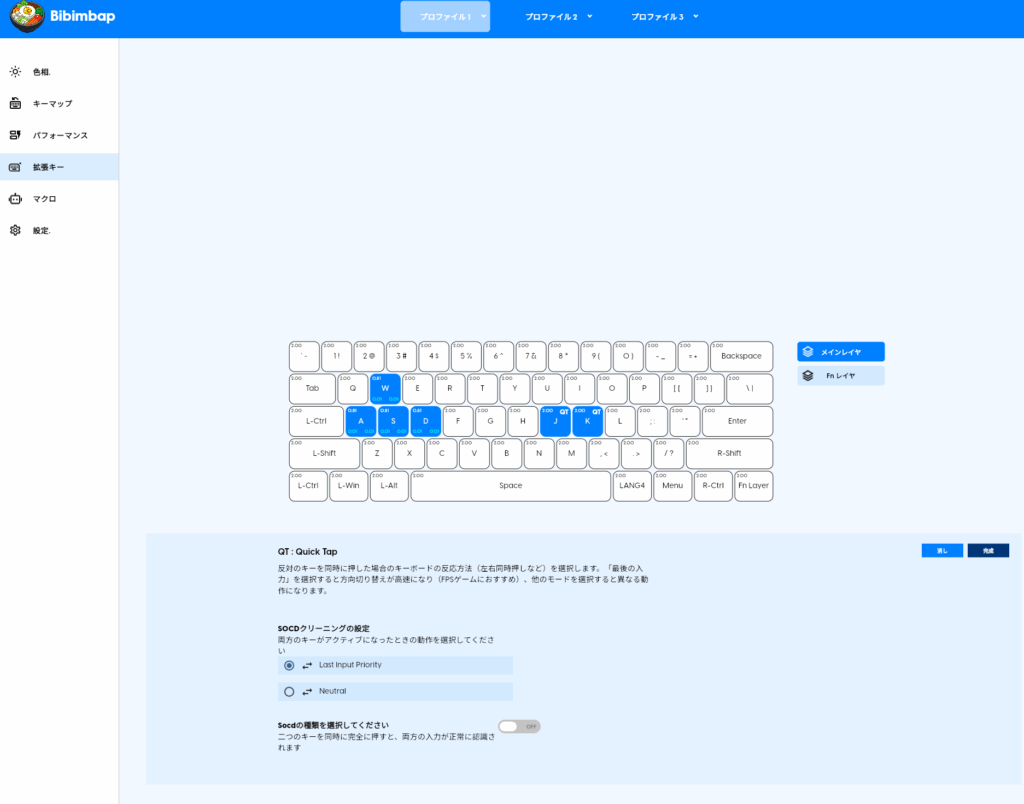Image resolution: width=1024 pixels, height=804 pixels.
Task: Open the キーマップ keymap icon
Action: (15, 103)
